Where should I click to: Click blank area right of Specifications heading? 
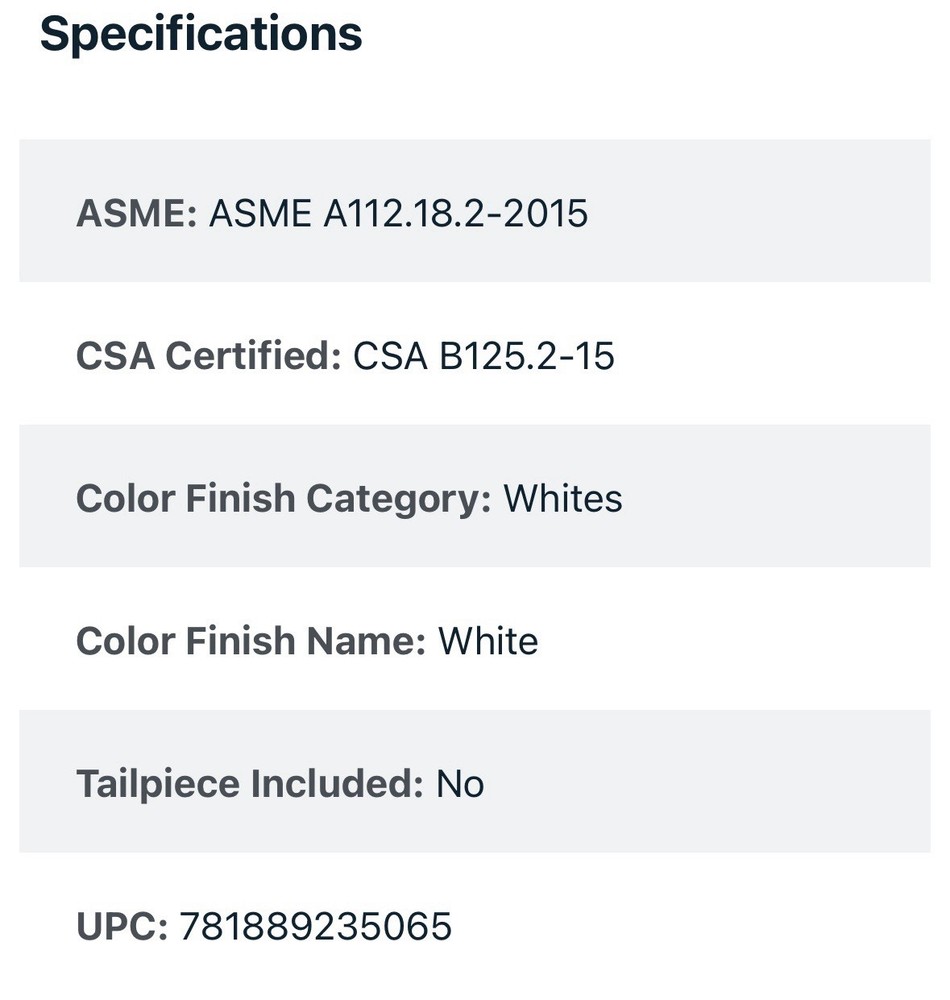650,34
